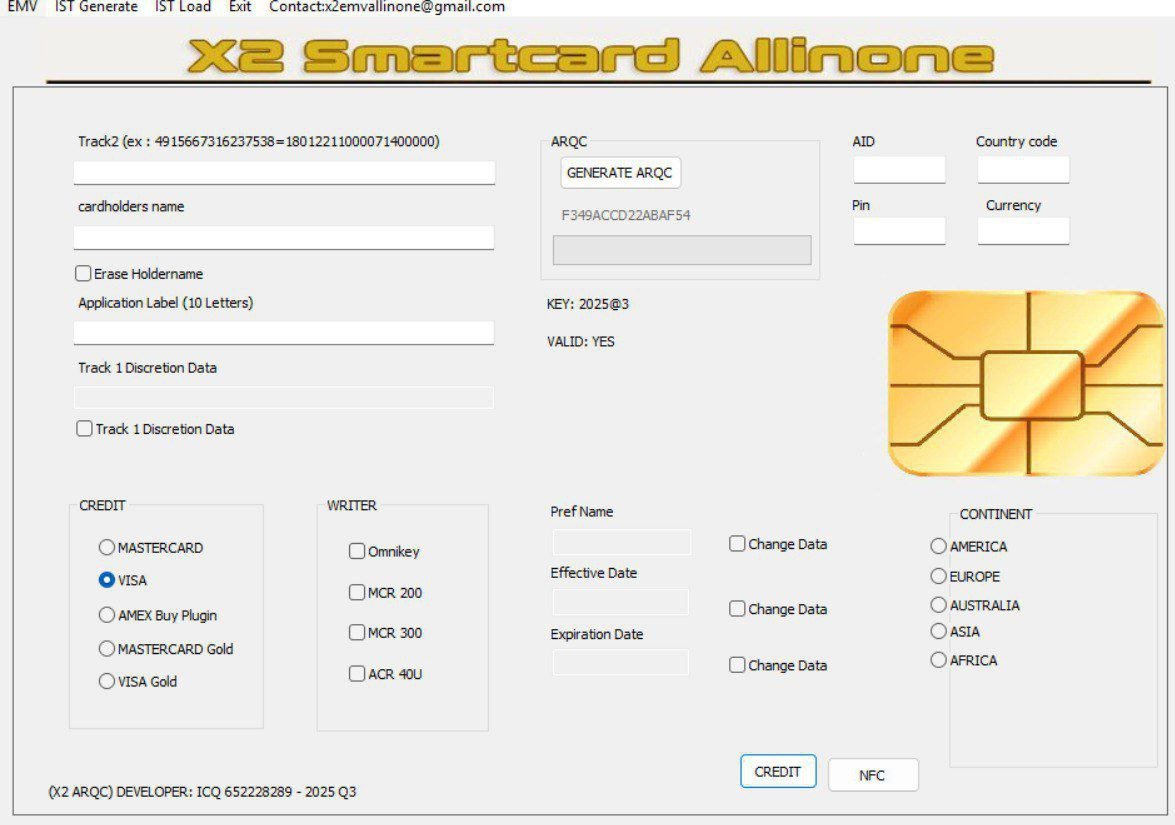
Task: Click the Track2 input field
Action: click(x=284, y=172)
